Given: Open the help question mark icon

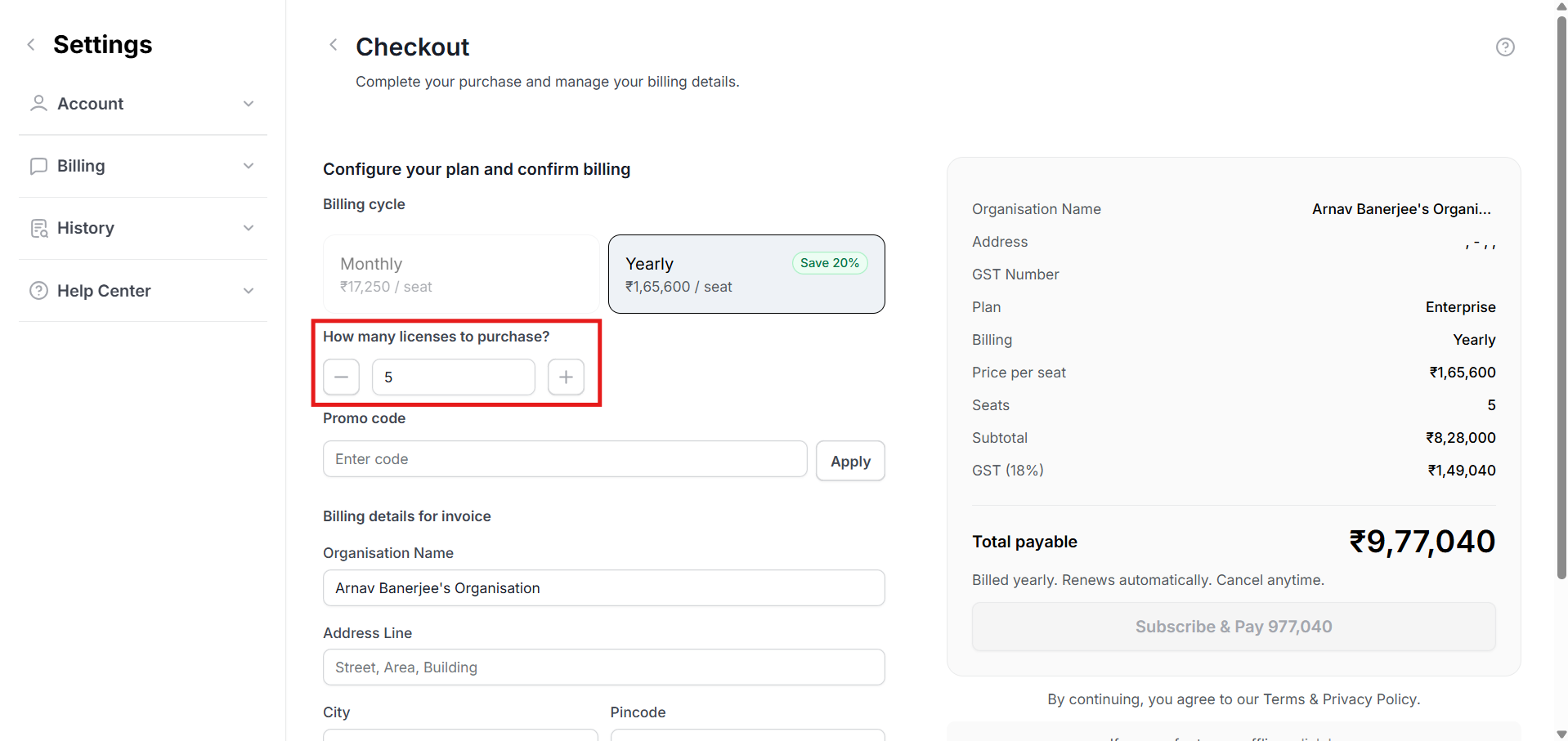Looking at the screenshot, I should point(1505,47).
